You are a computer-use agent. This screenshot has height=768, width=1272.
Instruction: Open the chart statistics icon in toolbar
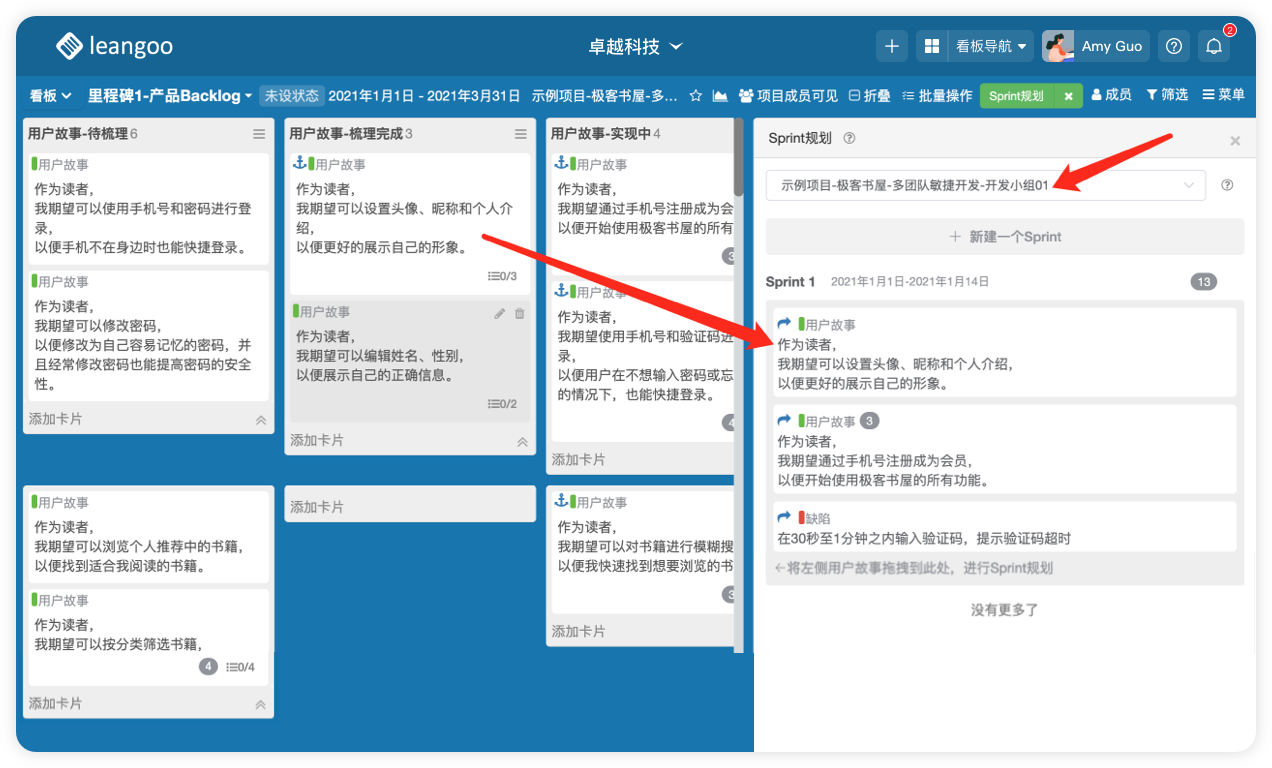click(x=720, y=96)
